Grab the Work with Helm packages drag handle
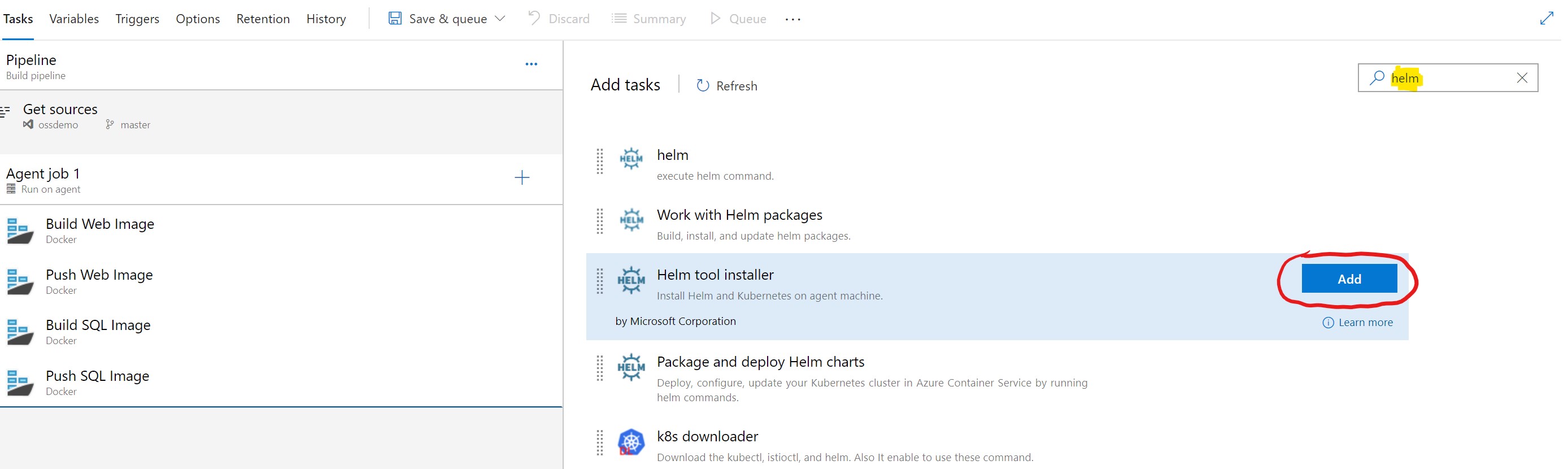Viewport: 1568px width, 469px height. (600, 221)
